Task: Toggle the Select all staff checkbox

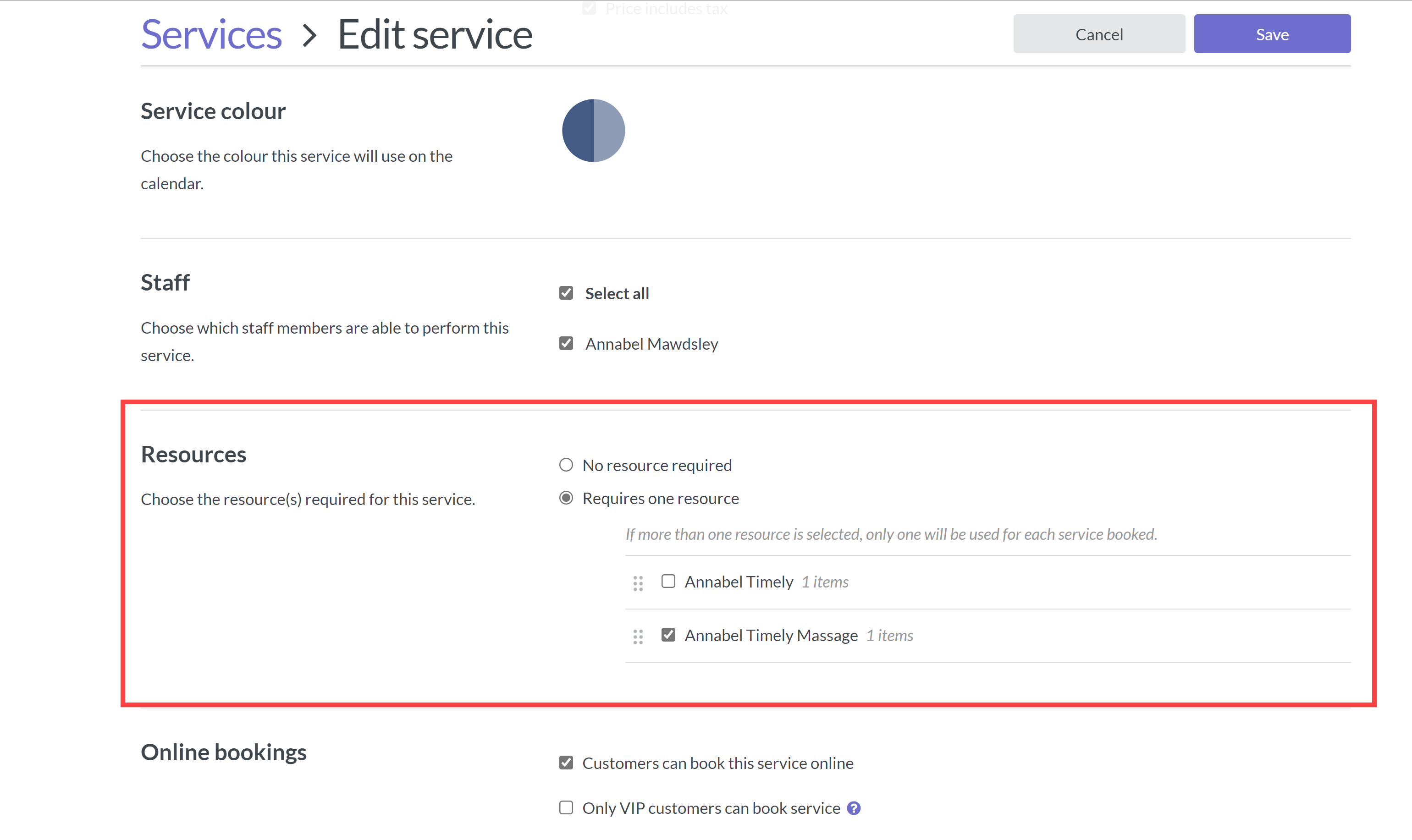Action: pos(566,293)
